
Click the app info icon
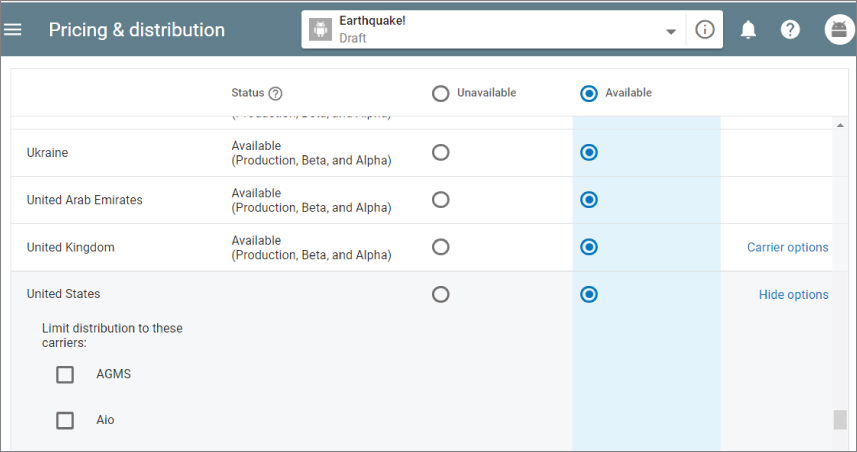pos(705,29)
